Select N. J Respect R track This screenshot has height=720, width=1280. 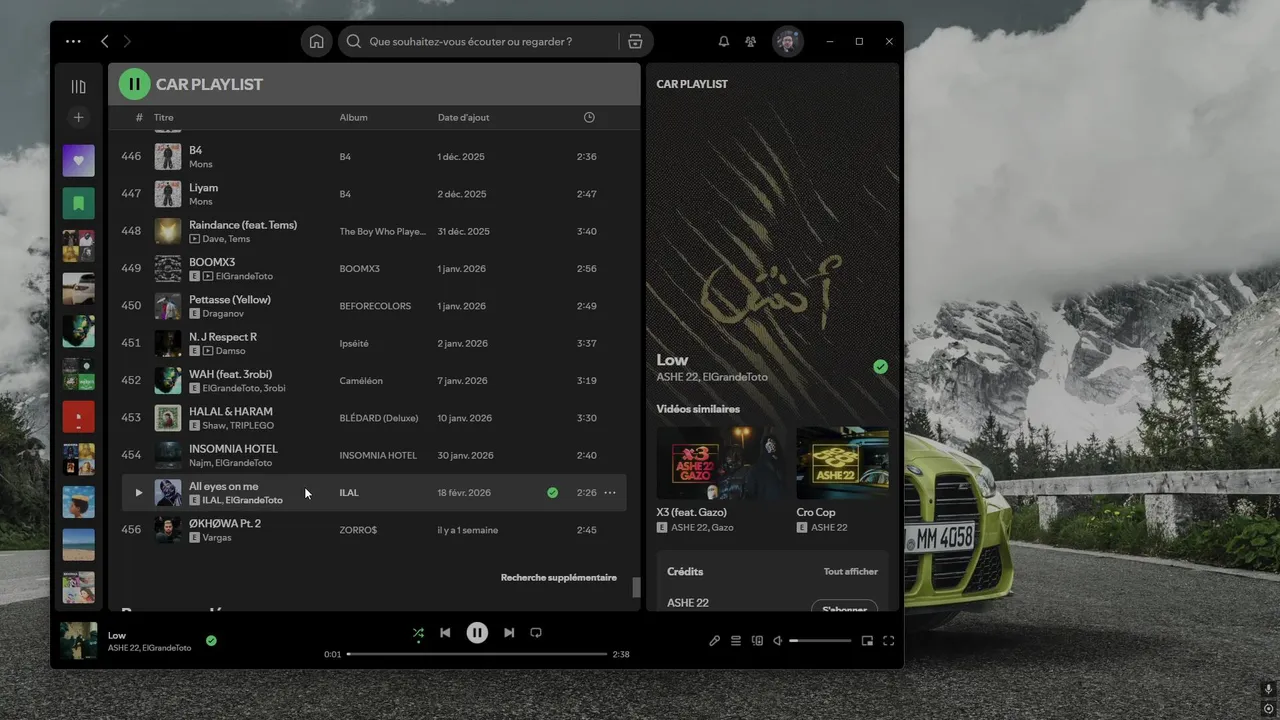coord(374,343)
